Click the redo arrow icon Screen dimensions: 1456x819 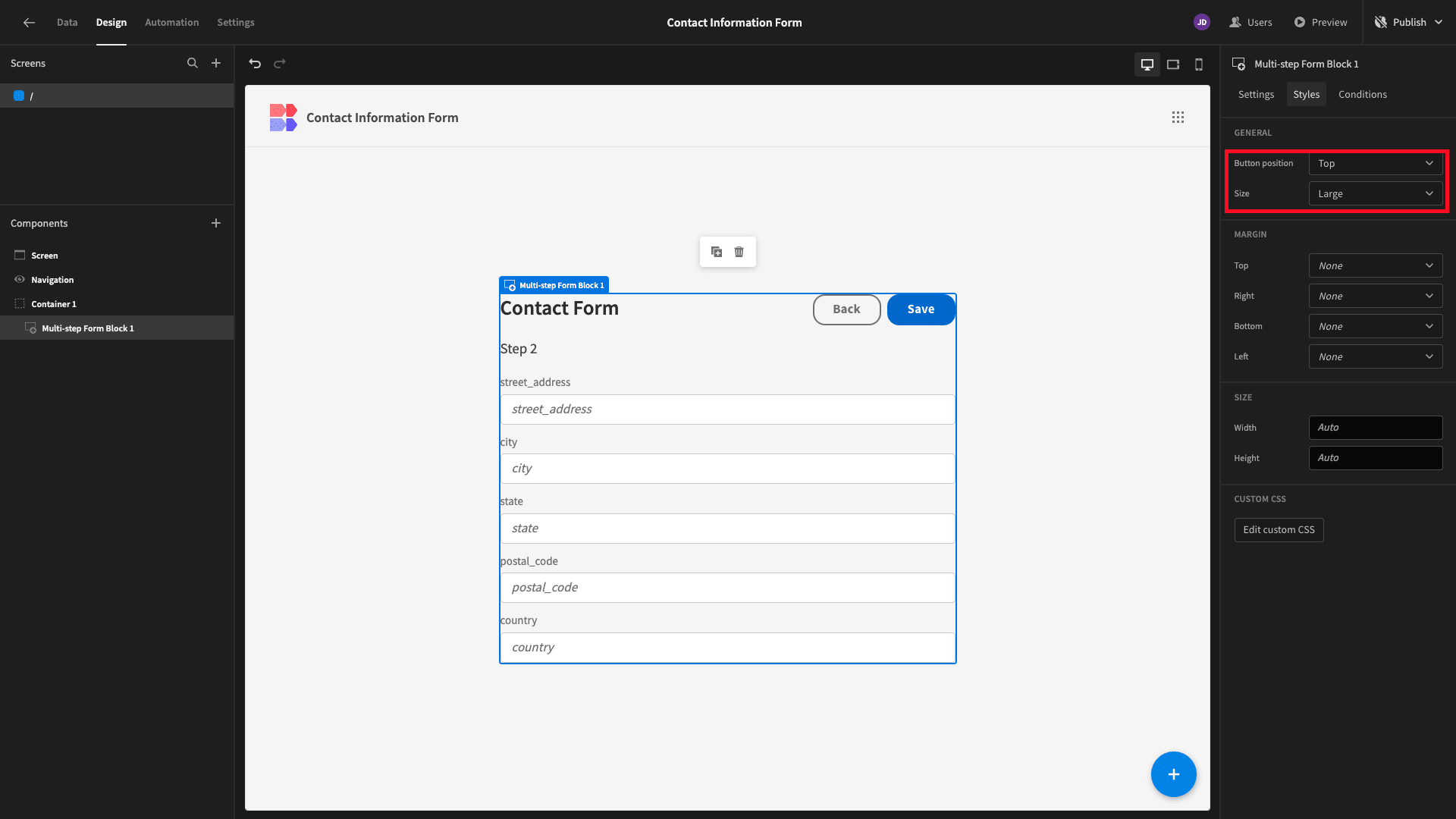click(x=280, y=64)
